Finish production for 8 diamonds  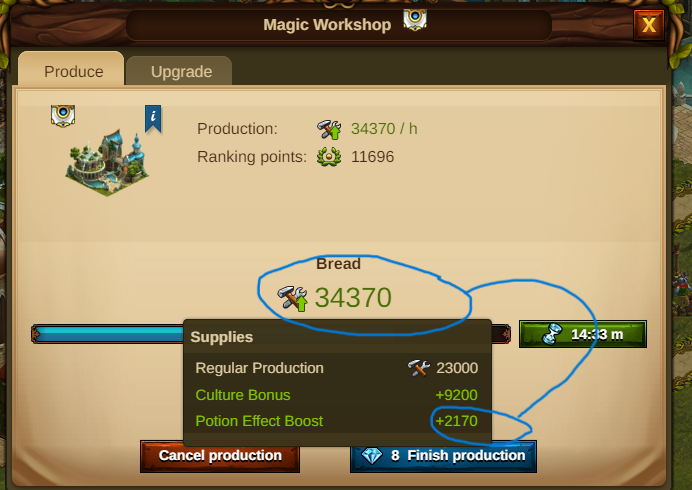[x=444, y=456]
